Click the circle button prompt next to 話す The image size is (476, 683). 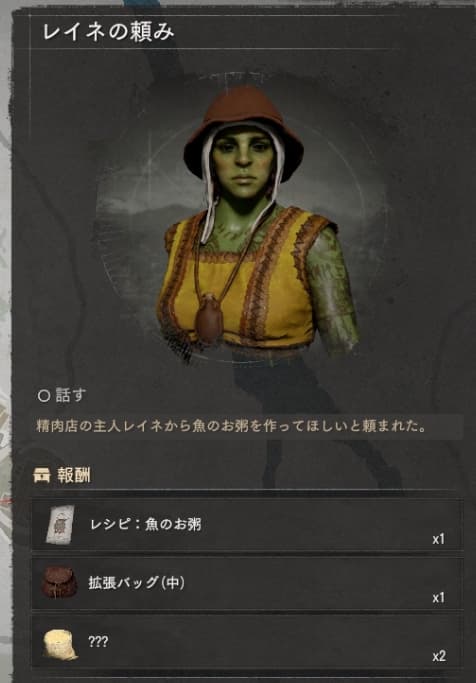(x=44, y=396)
